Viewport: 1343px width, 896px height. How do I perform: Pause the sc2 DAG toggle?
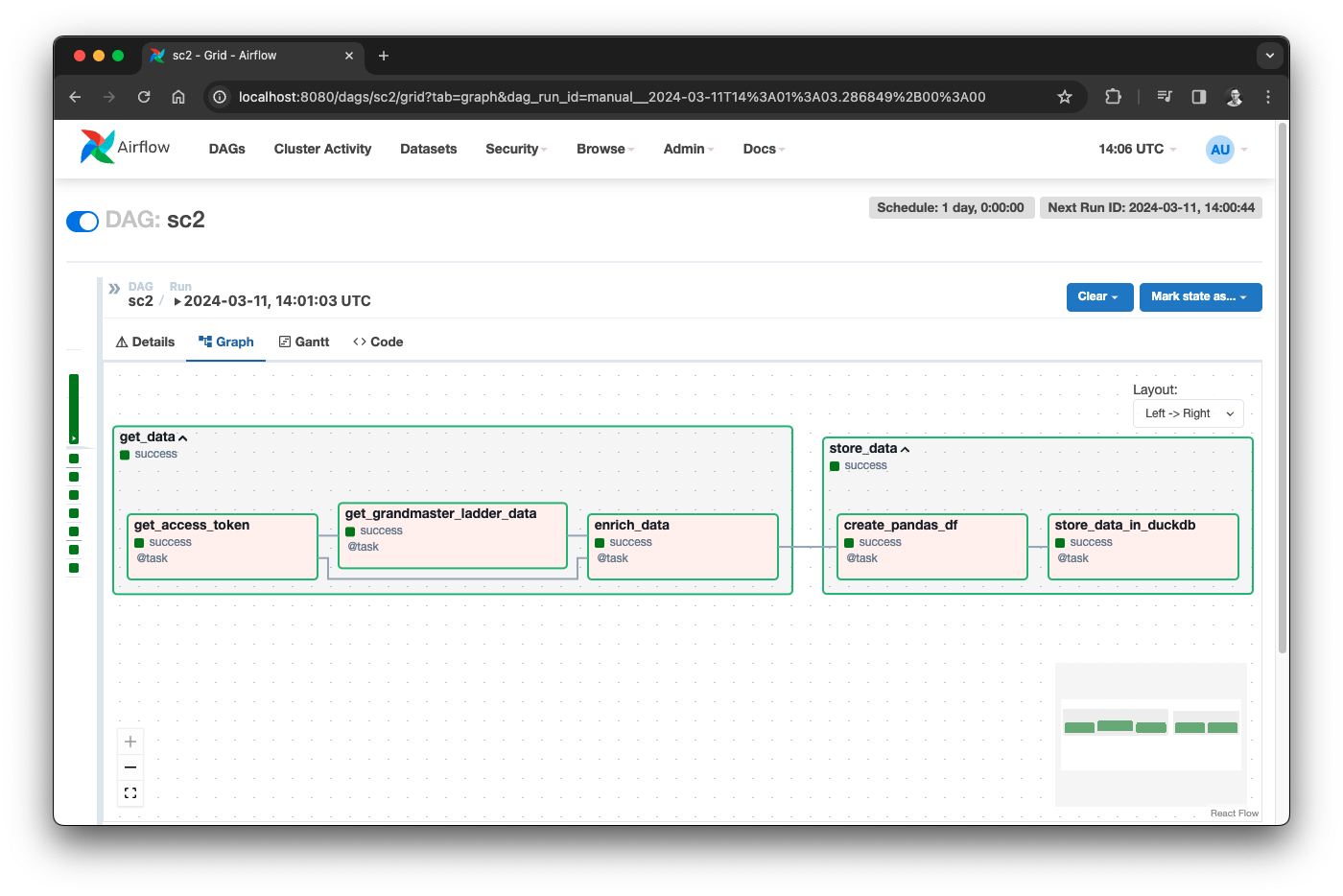coord(82,222)
